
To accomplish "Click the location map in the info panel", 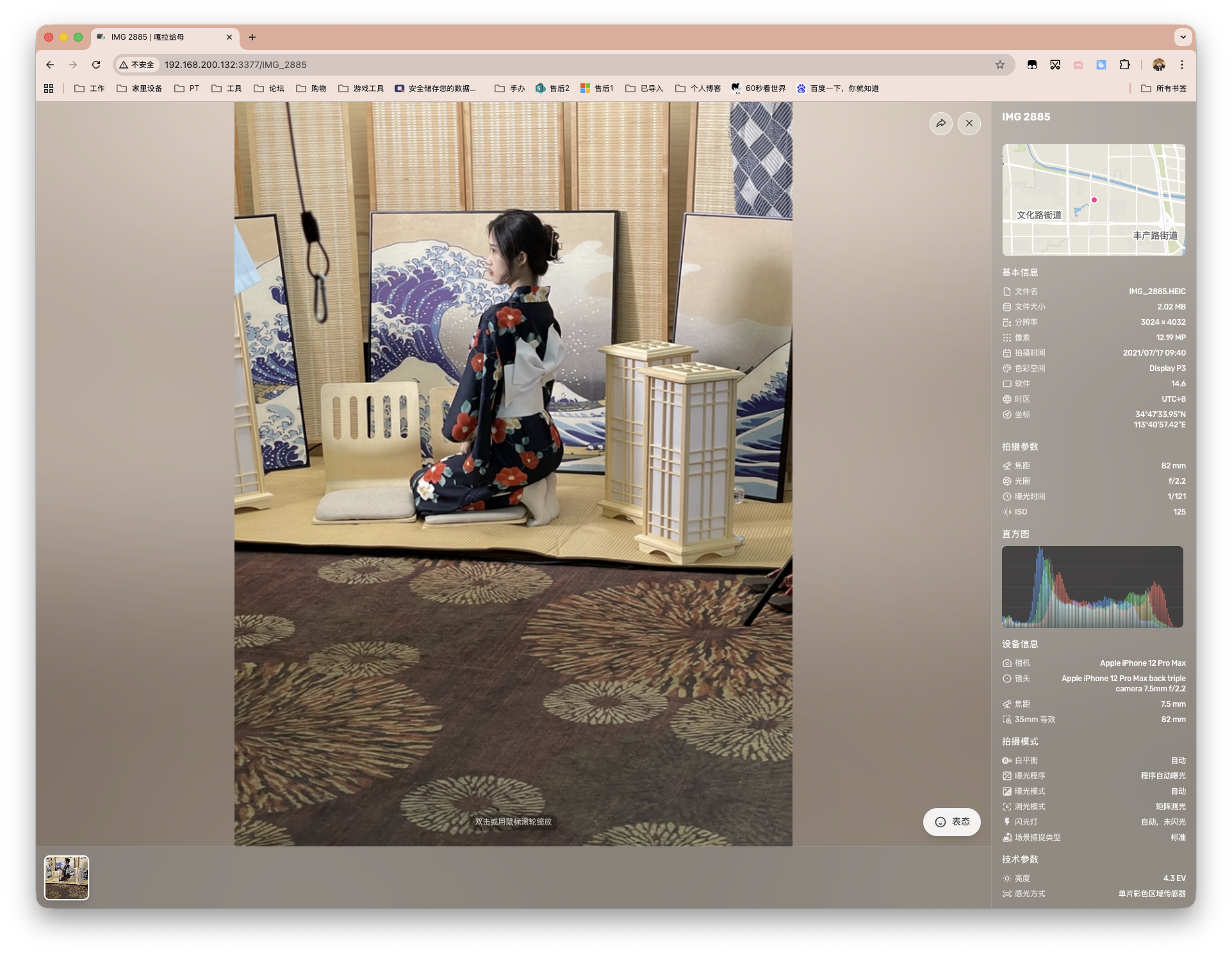I will (x=1093, y=200).
